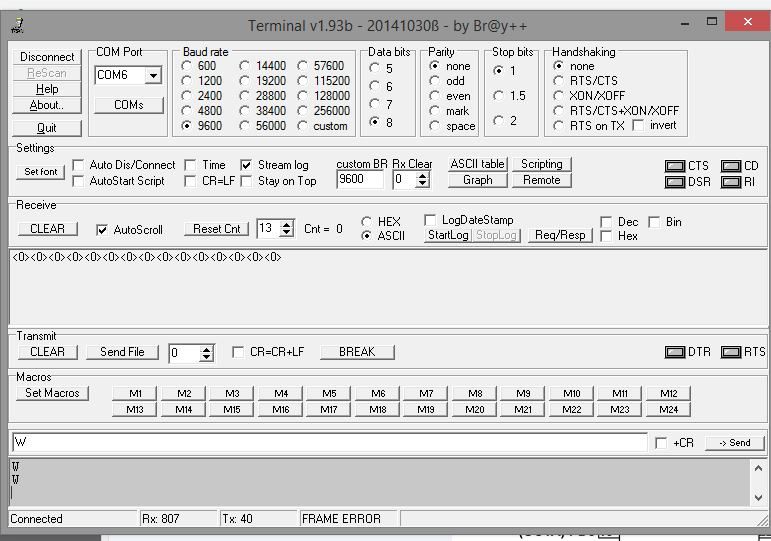Select custom baud rate option

coord(302,126)
